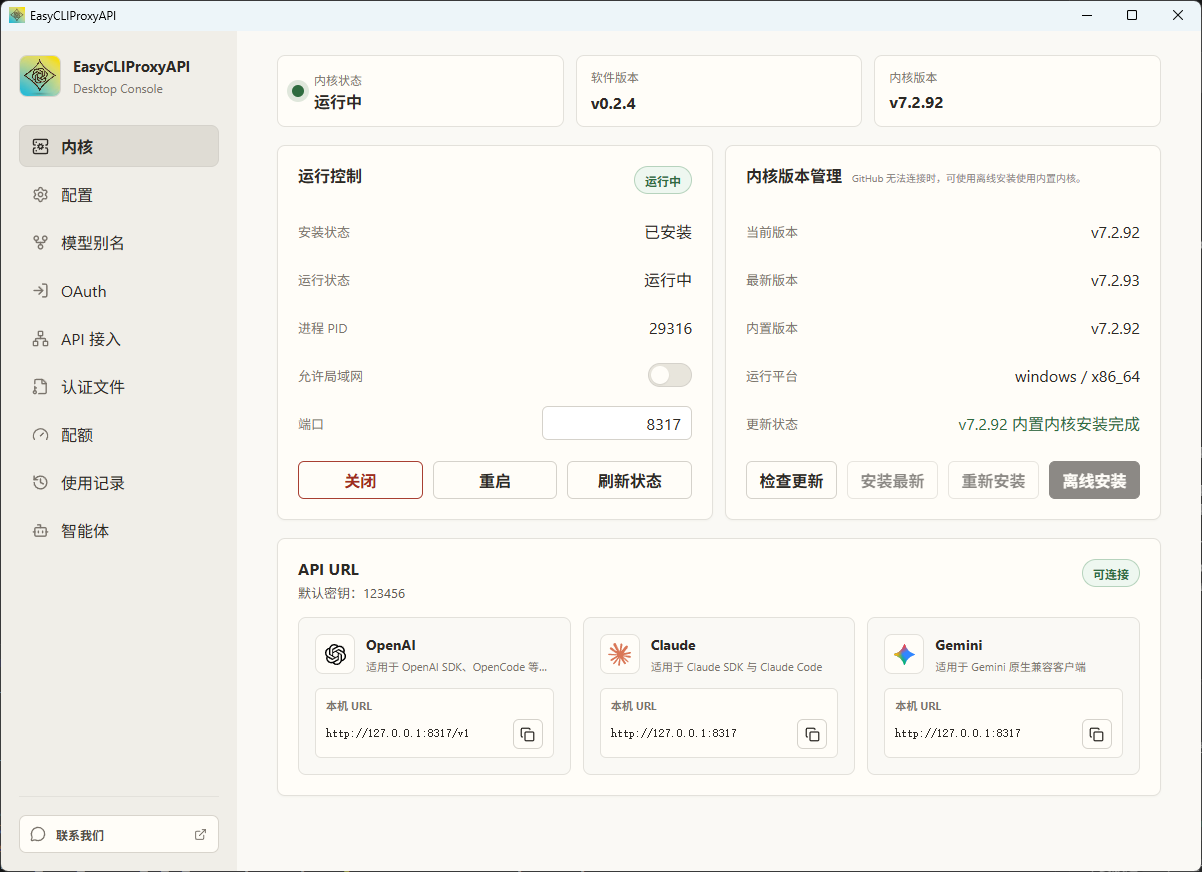This screenshot has height=872, width=1202.
Task: Click the external link icon on 联系我们
Action: click(200, 834)
